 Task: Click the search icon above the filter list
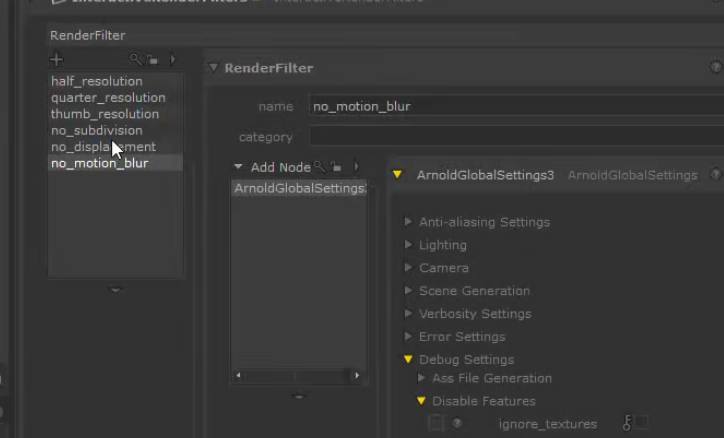coord(135,60)
